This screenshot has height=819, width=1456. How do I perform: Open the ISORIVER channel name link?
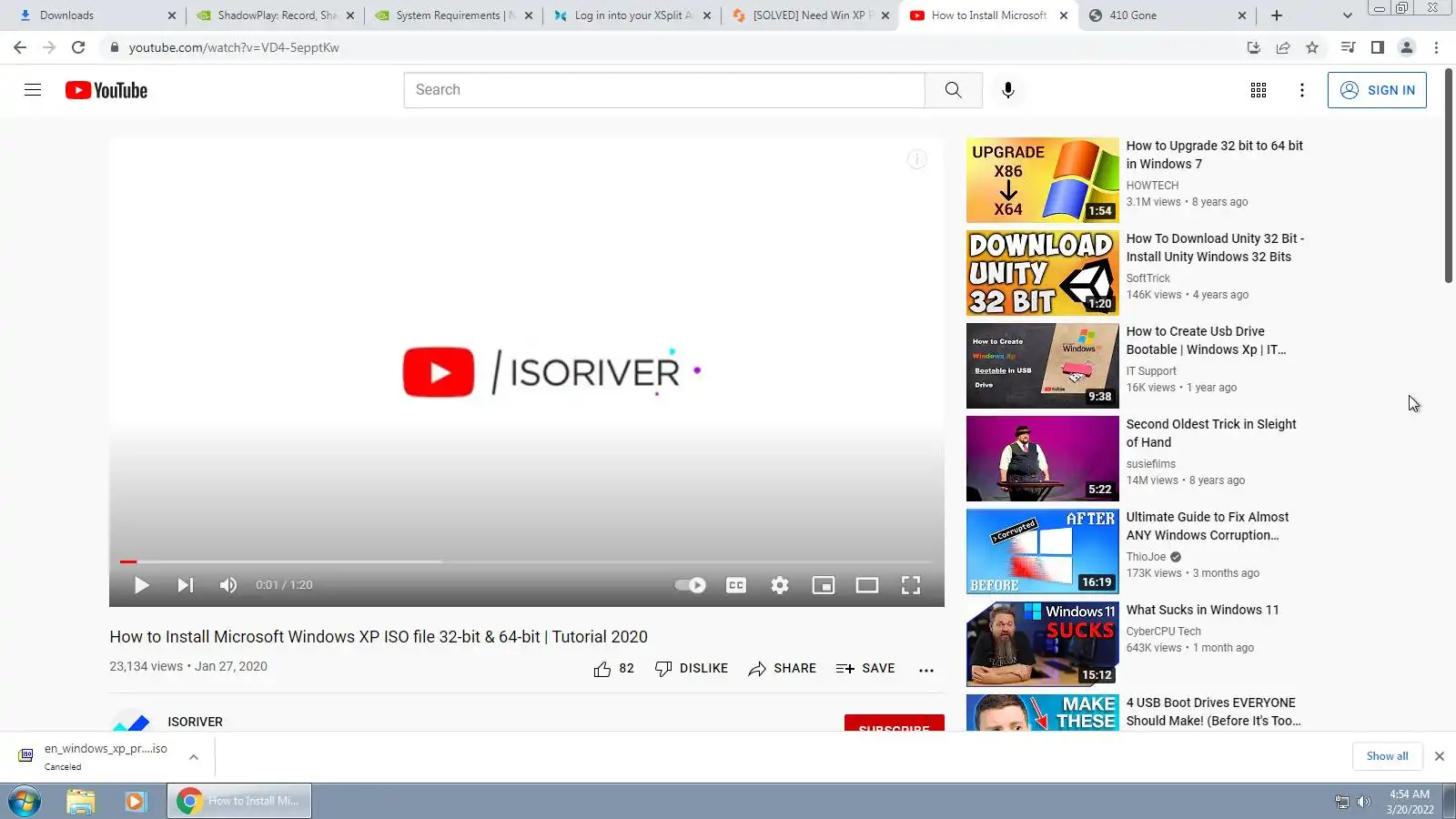195,722
